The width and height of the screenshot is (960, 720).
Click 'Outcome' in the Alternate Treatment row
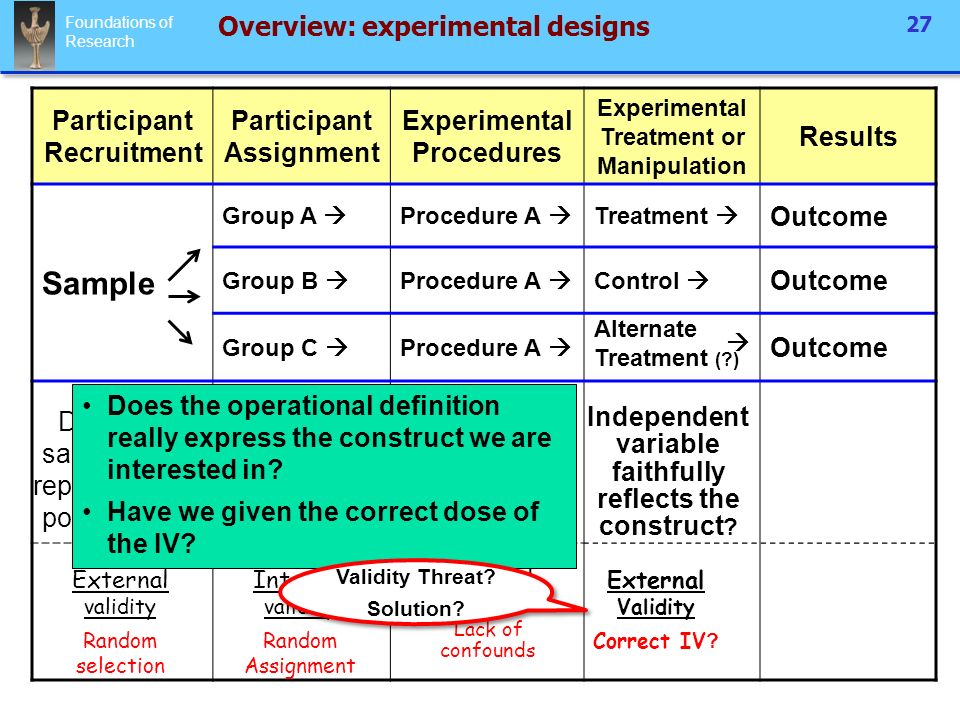[828, 348]
